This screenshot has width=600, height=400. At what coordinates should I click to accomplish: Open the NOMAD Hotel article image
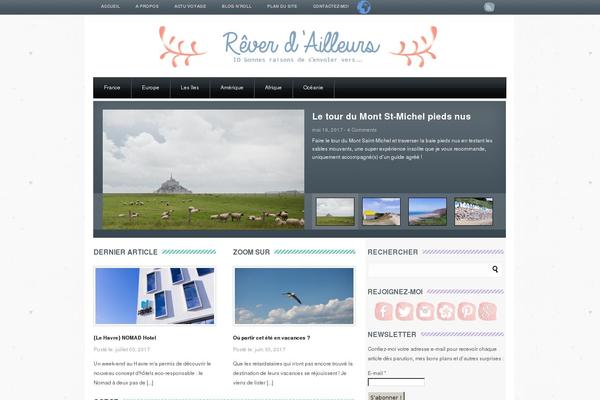click(x=155, y=296)
